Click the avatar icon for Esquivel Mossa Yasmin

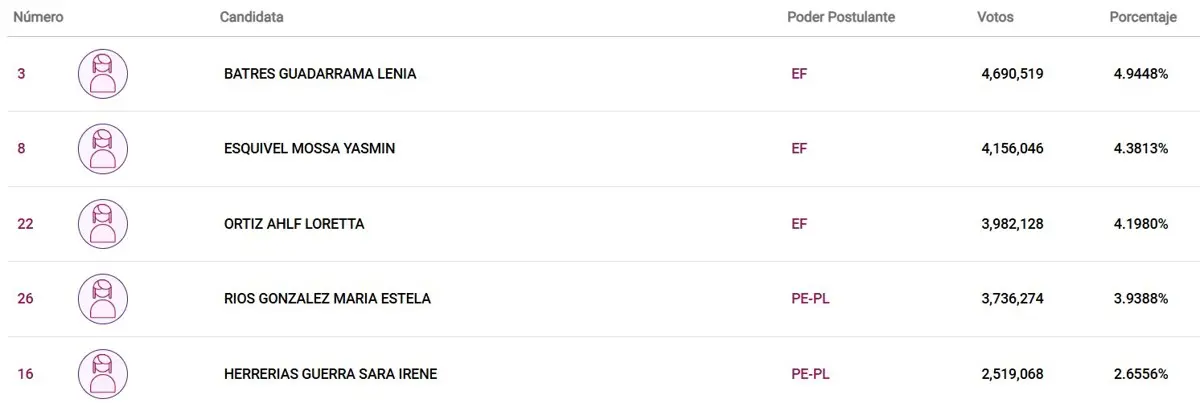[103, 149]
